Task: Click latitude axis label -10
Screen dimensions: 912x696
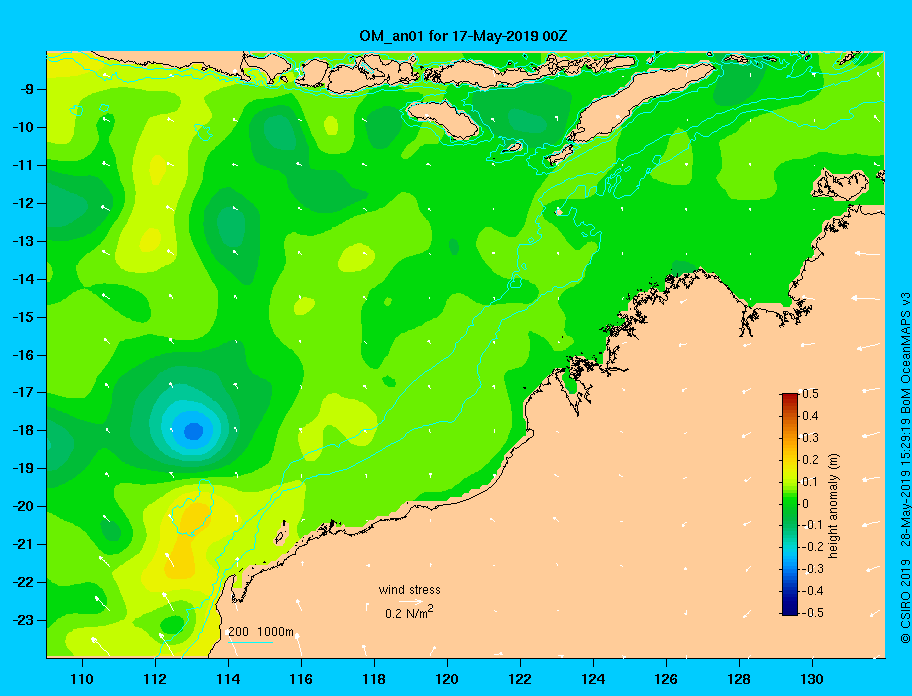Action: tap(22, 127)
